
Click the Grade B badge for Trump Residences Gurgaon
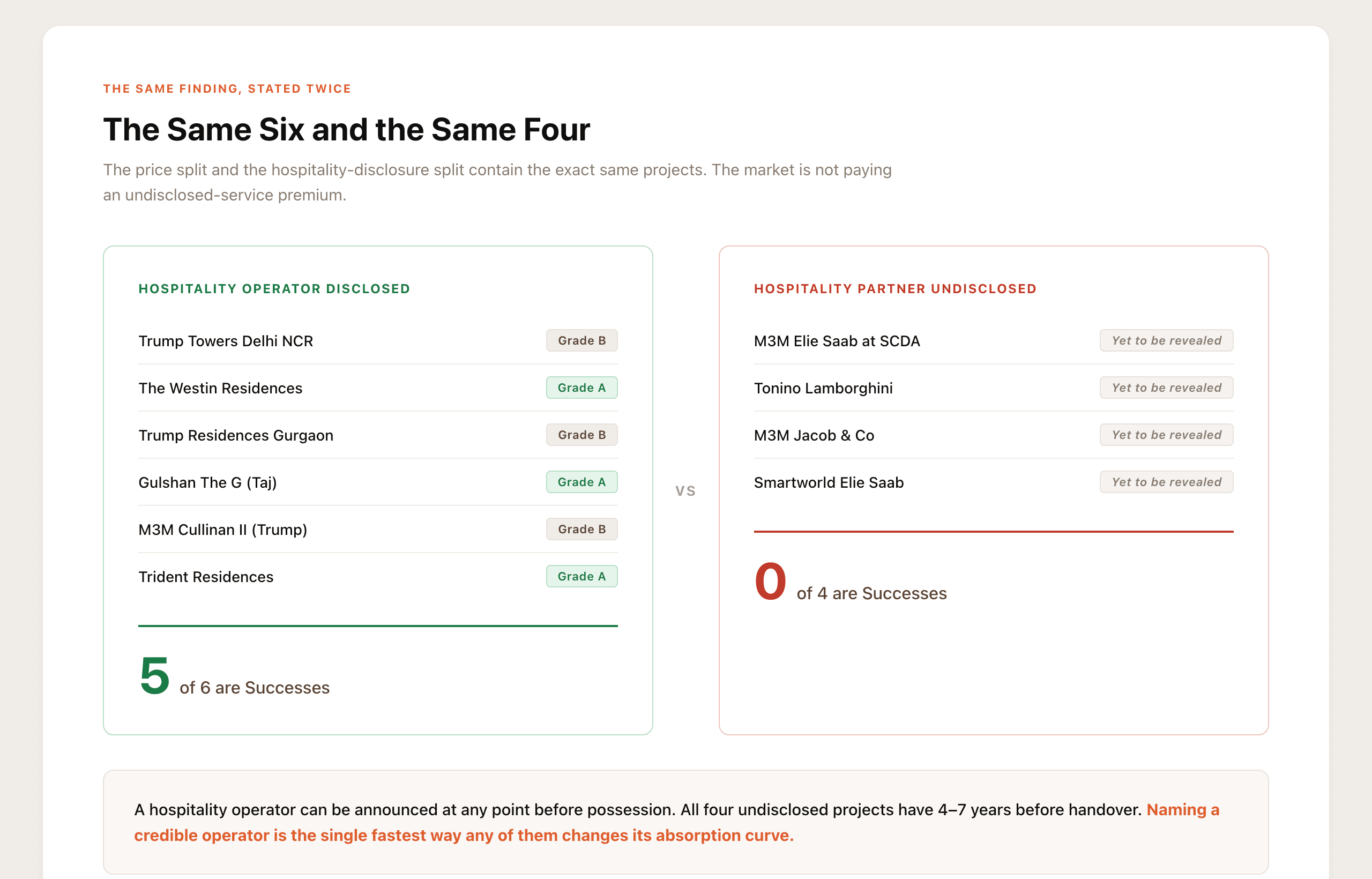pos(581,435)
